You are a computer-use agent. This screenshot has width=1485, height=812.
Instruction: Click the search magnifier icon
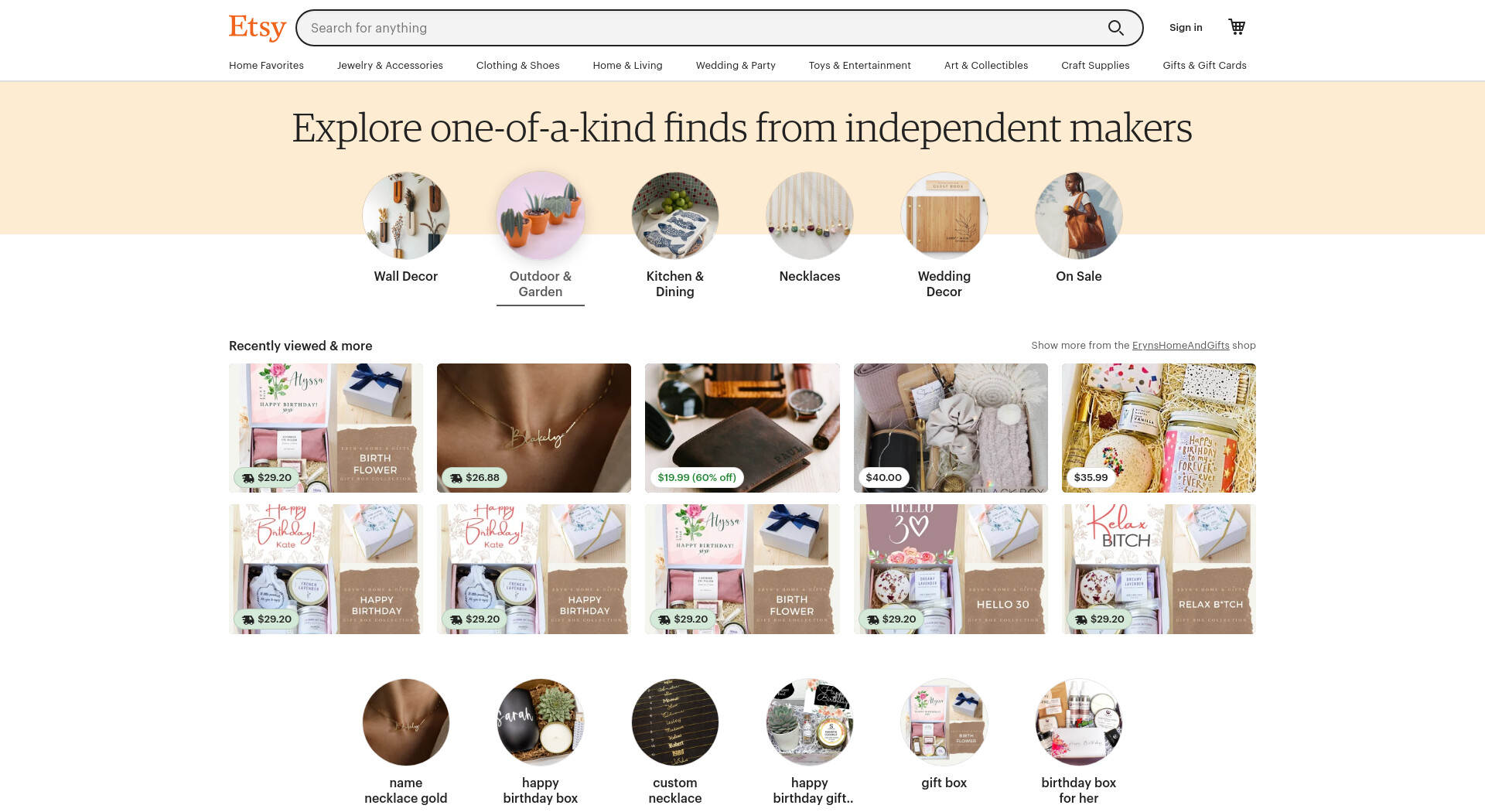click(x=1115, y=28)
